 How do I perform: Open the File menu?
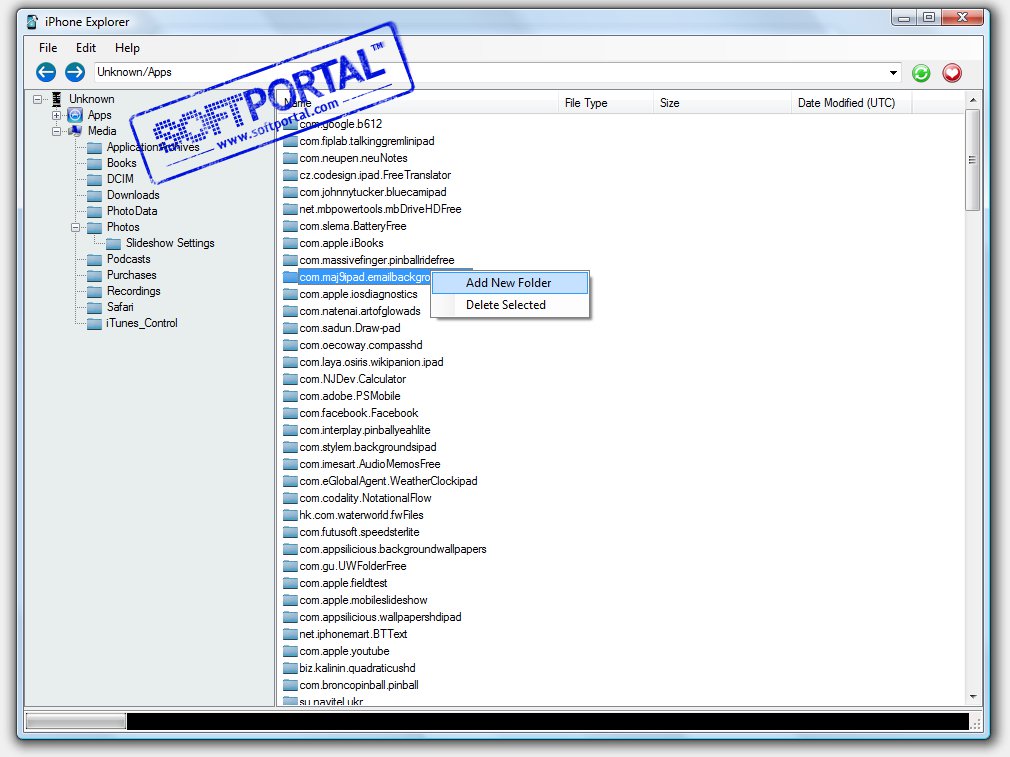tap(48, 48)
